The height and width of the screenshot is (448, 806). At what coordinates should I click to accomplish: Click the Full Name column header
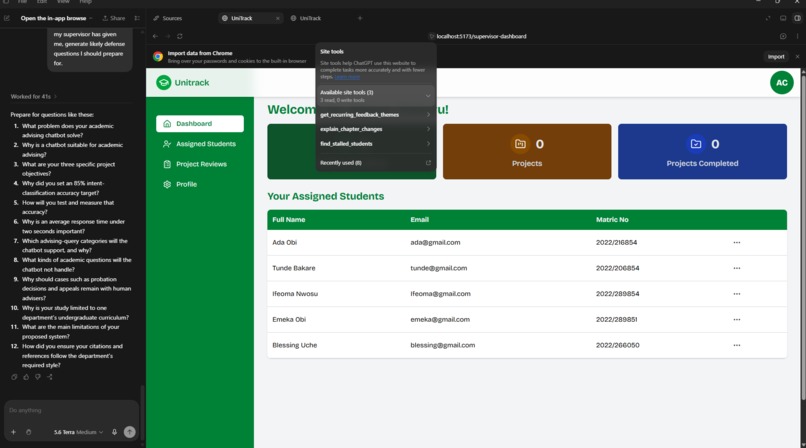[289, 219]
